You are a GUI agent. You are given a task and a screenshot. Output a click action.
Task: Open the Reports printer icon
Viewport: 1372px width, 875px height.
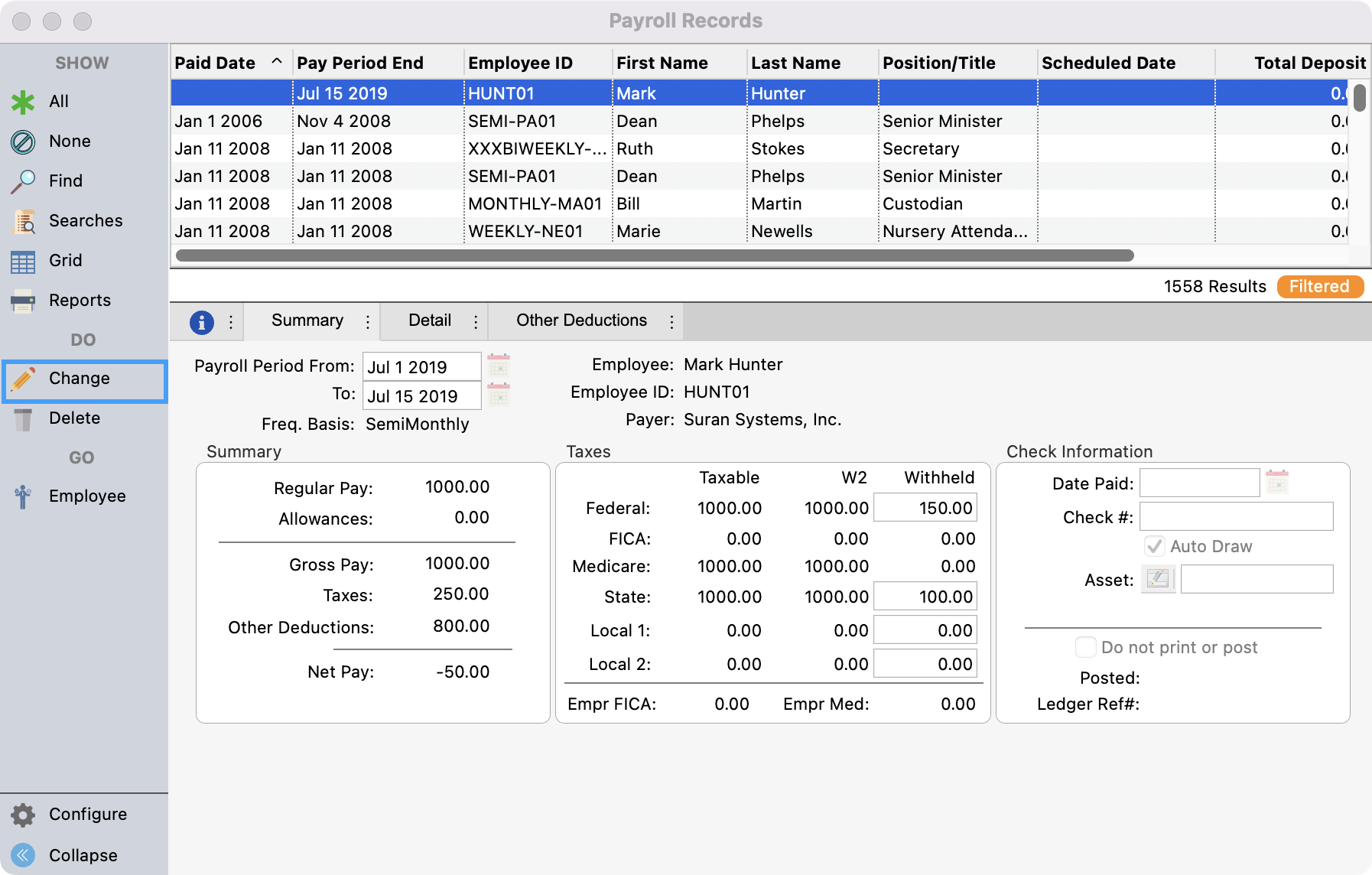(23, 301)
